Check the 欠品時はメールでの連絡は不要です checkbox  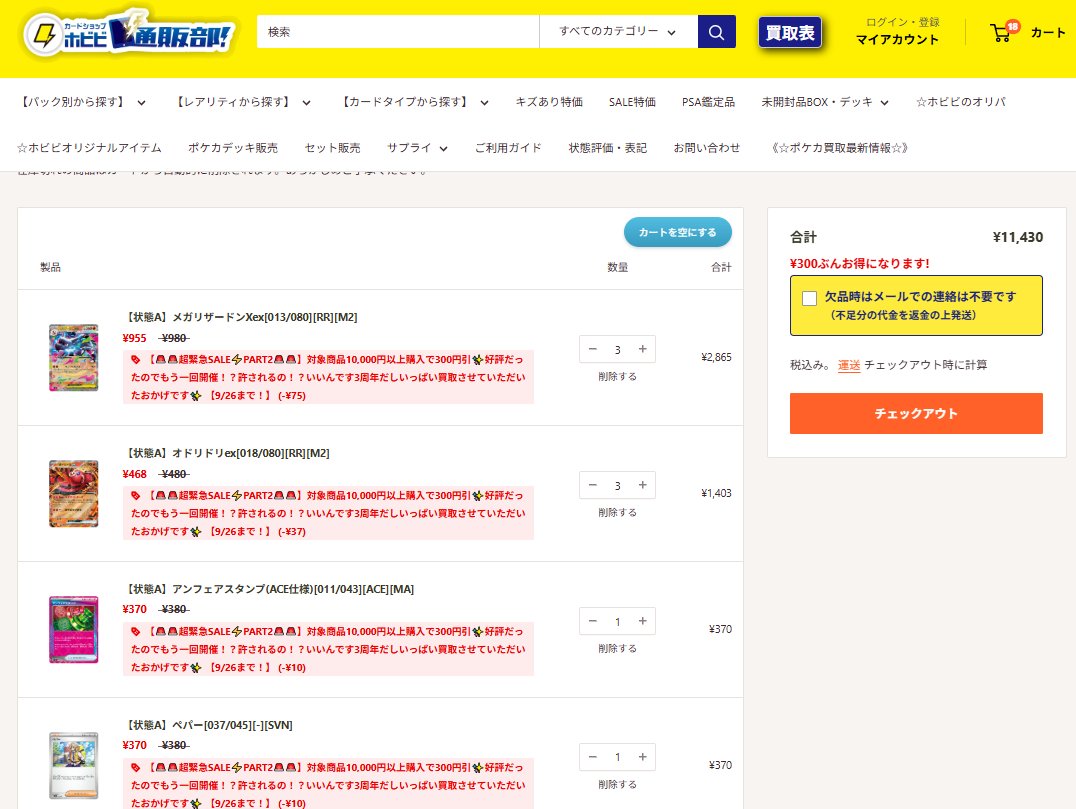coord(810,298)
